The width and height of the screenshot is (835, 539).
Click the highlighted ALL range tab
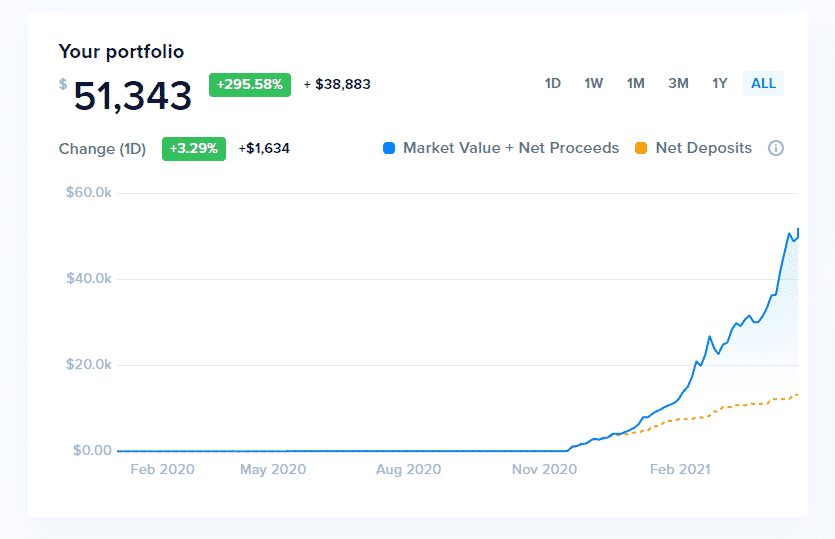pyautogui.click(x=763, y=83)
